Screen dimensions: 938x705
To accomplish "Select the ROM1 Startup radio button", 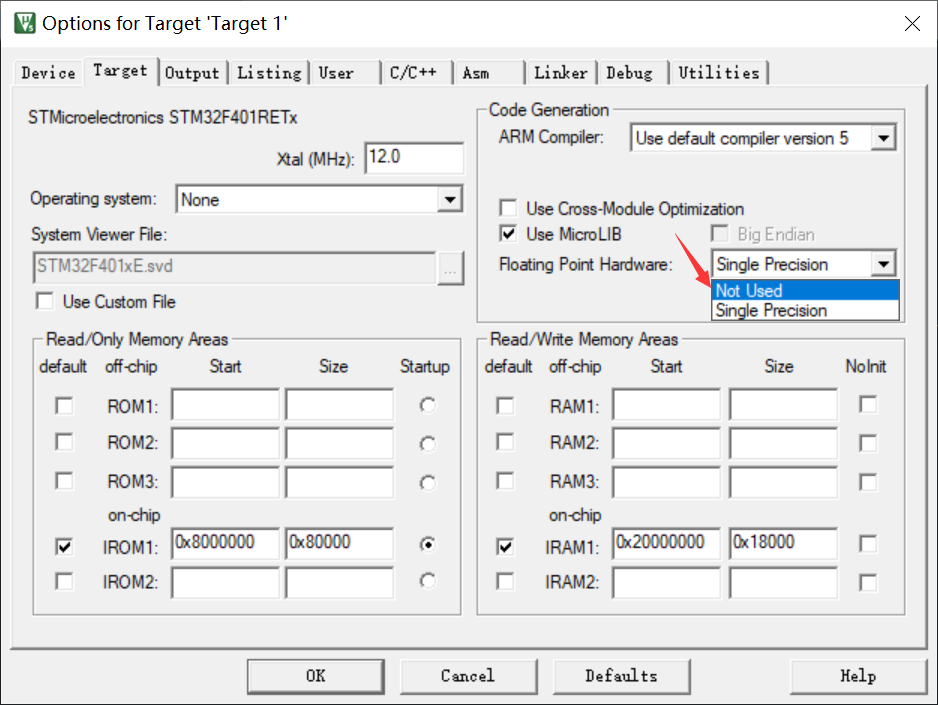I will pyautogui.click(x=427, y=404).
